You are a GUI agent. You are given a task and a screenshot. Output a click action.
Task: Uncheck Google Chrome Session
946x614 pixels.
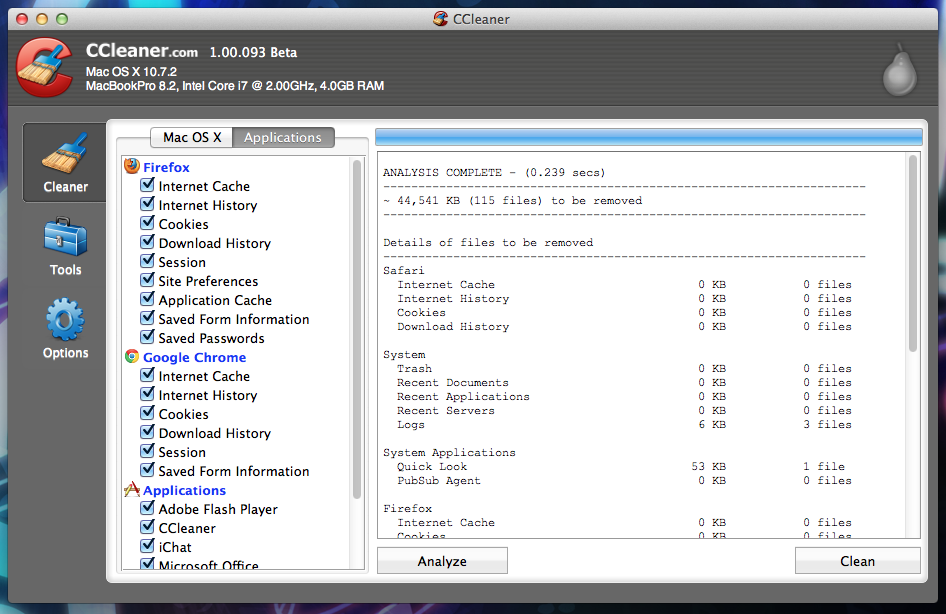pos(147,451)
